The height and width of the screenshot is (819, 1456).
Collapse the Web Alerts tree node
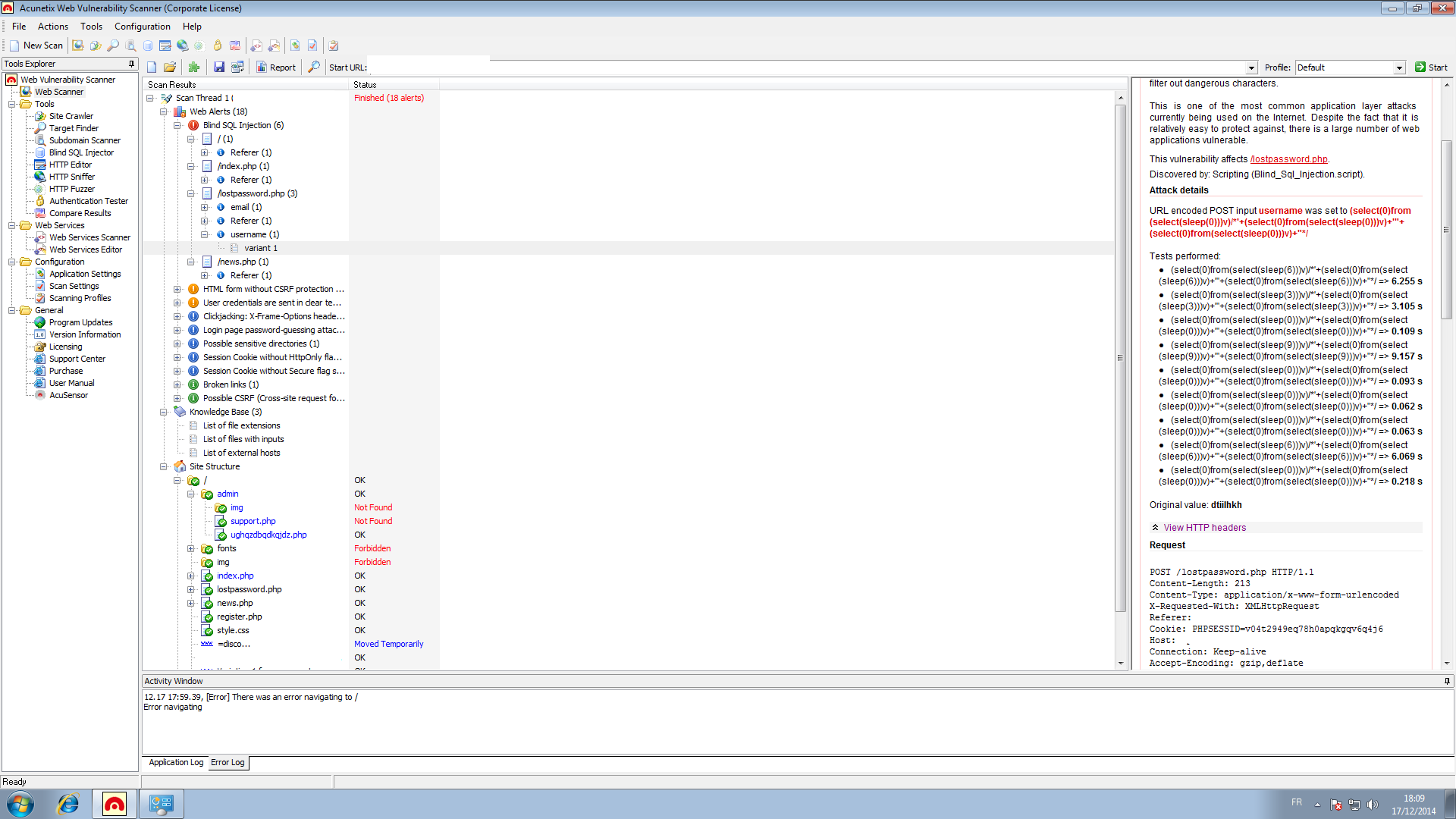pyautogui.click(x=164, y=111)
